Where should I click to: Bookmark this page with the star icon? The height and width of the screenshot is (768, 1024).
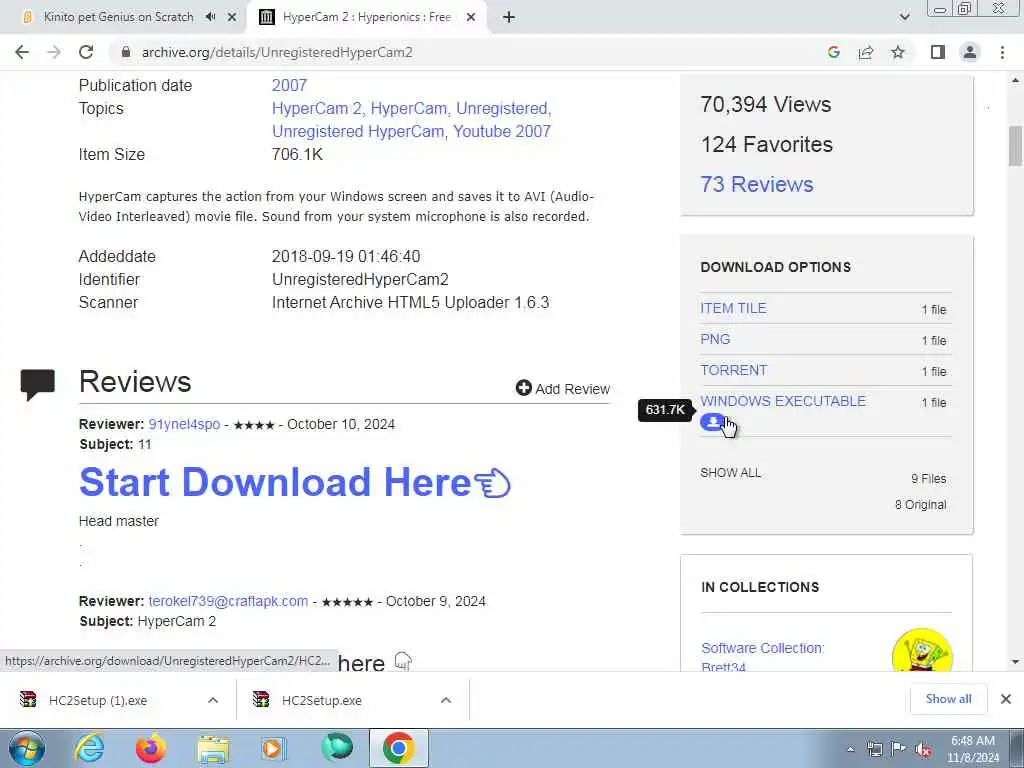[898, 52]
